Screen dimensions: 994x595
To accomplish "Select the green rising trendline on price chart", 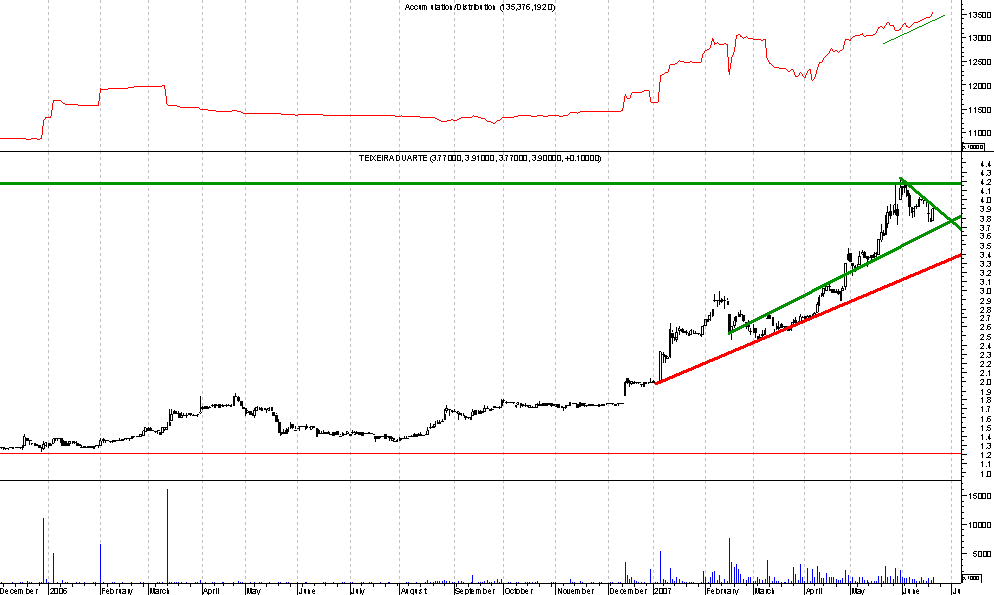I will (845, 275).
